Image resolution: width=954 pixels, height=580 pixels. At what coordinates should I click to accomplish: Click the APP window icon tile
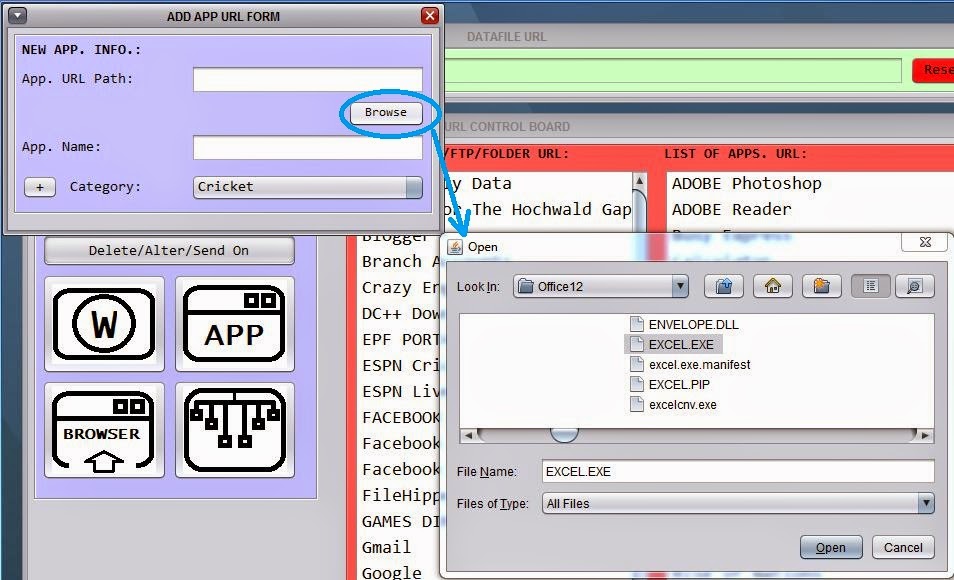(x=235, y=324)
